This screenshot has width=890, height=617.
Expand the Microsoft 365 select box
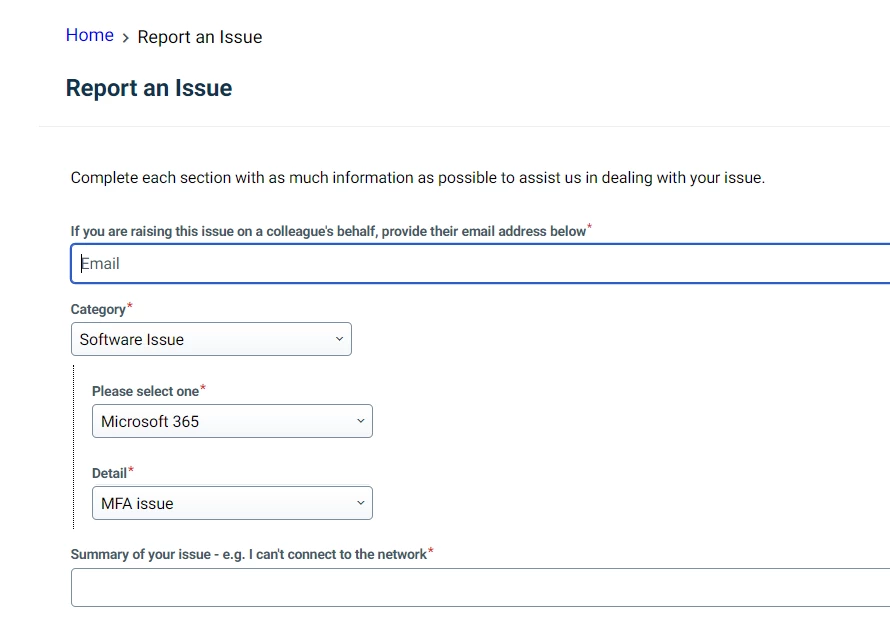point(232,421)
